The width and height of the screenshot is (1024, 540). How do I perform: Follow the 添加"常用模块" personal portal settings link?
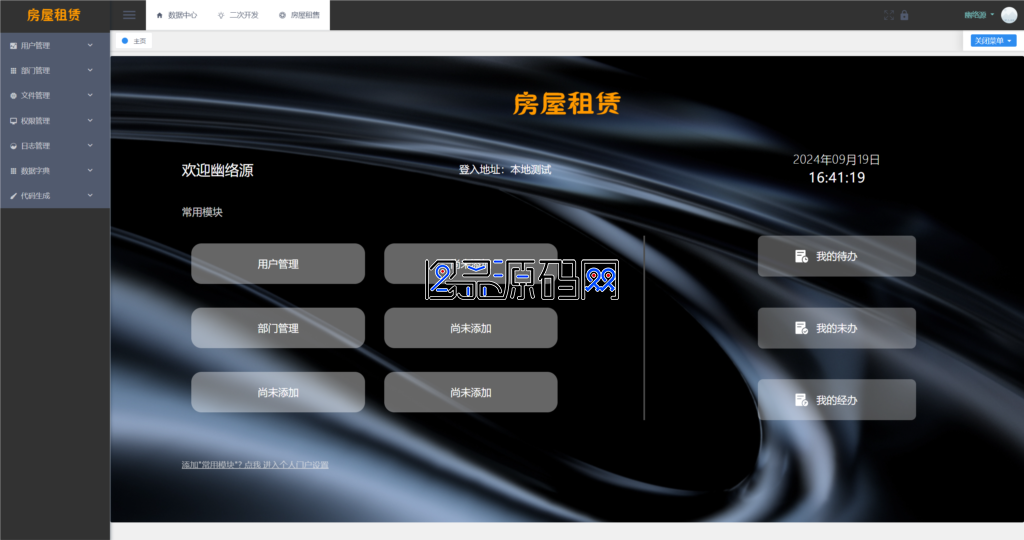255,465
